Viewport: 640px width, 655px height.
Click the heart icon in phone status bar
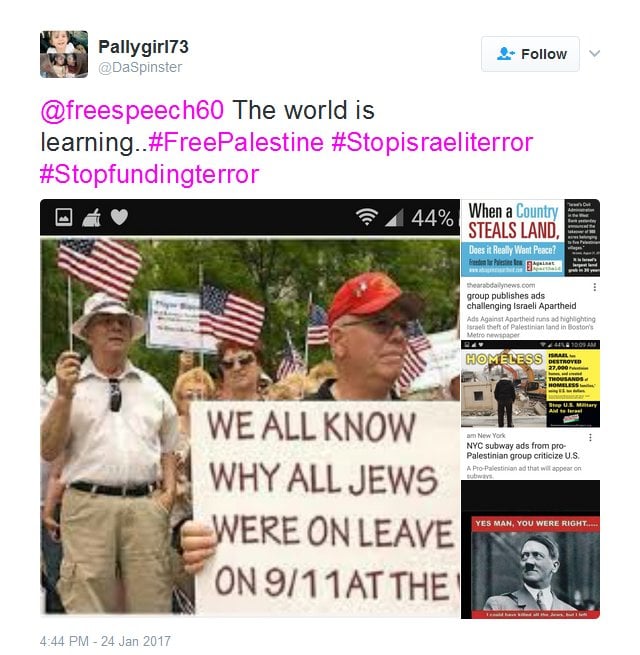[119, 217]
